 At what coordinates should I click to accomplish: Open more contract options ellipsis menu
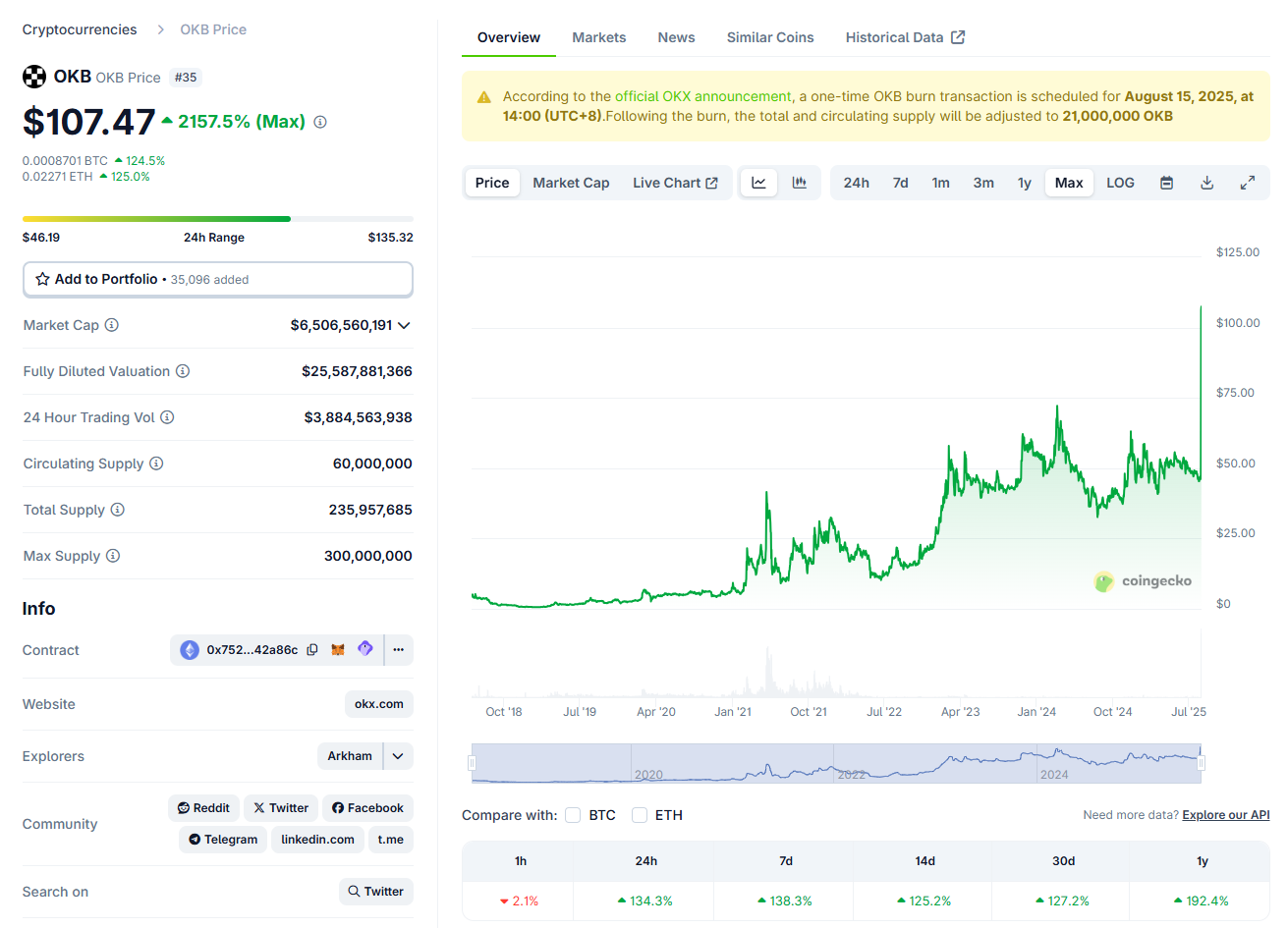398,650
